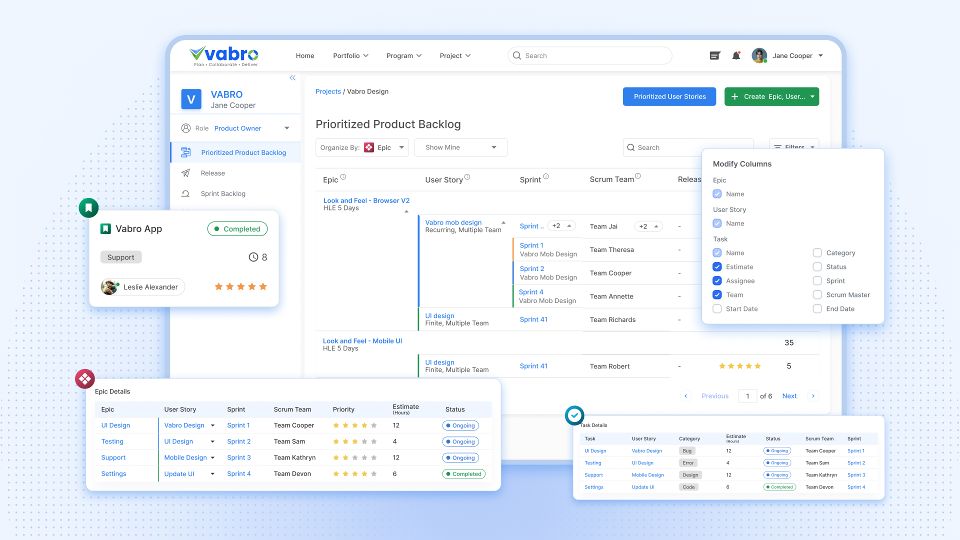Image resolution: width=960 pixels, height=540 pixels.
Task: Click the Prioritized User Stories button
Action: (x=669, y=97)
